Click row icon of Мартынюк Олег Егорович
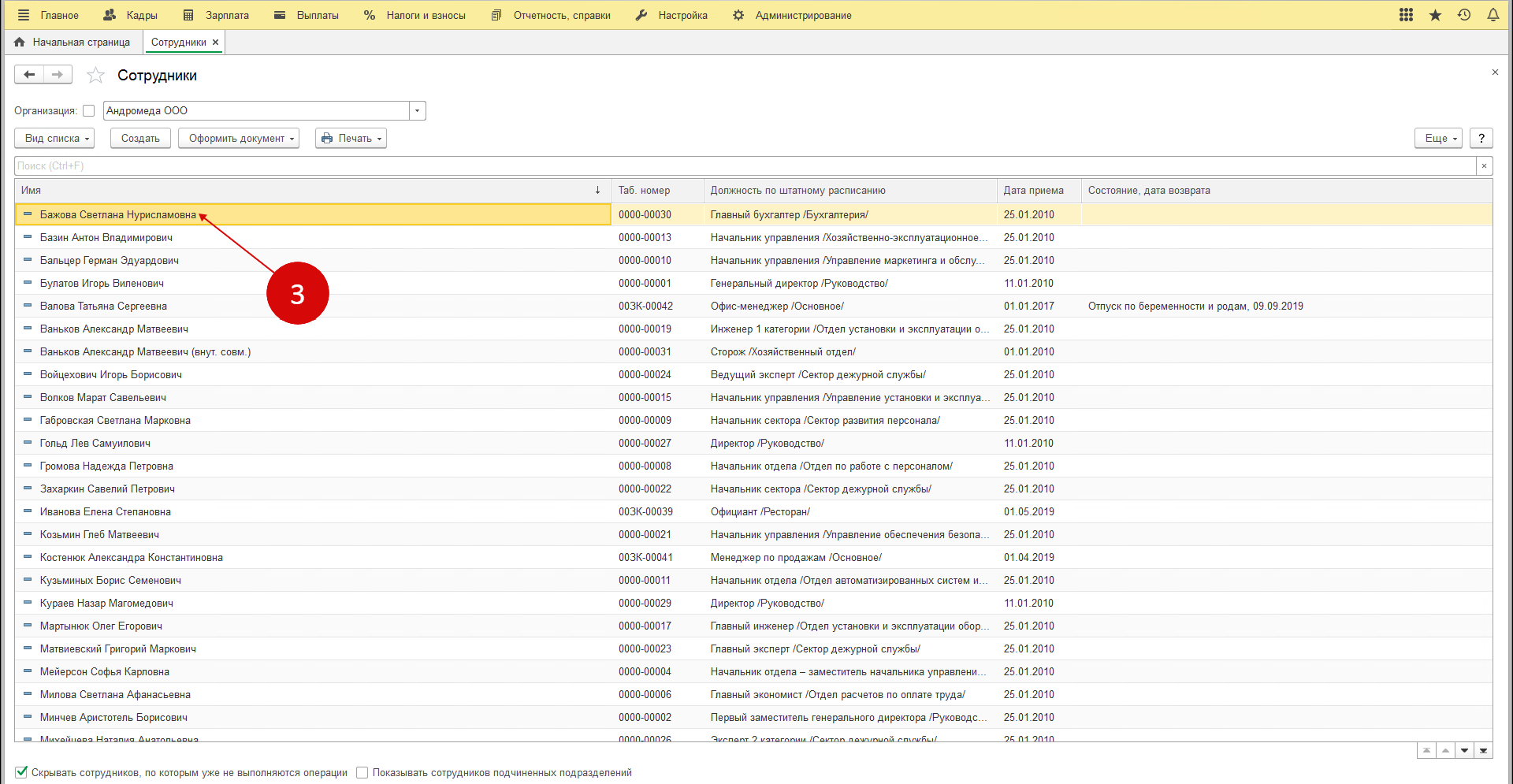 [28, 626]
